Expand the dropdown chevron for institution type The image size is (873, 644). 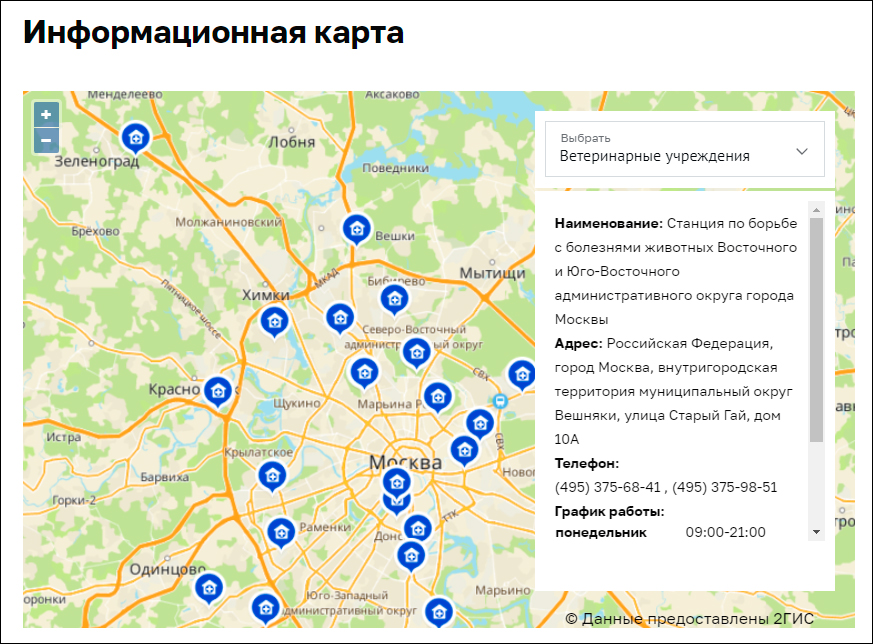[x=801, y=151]
